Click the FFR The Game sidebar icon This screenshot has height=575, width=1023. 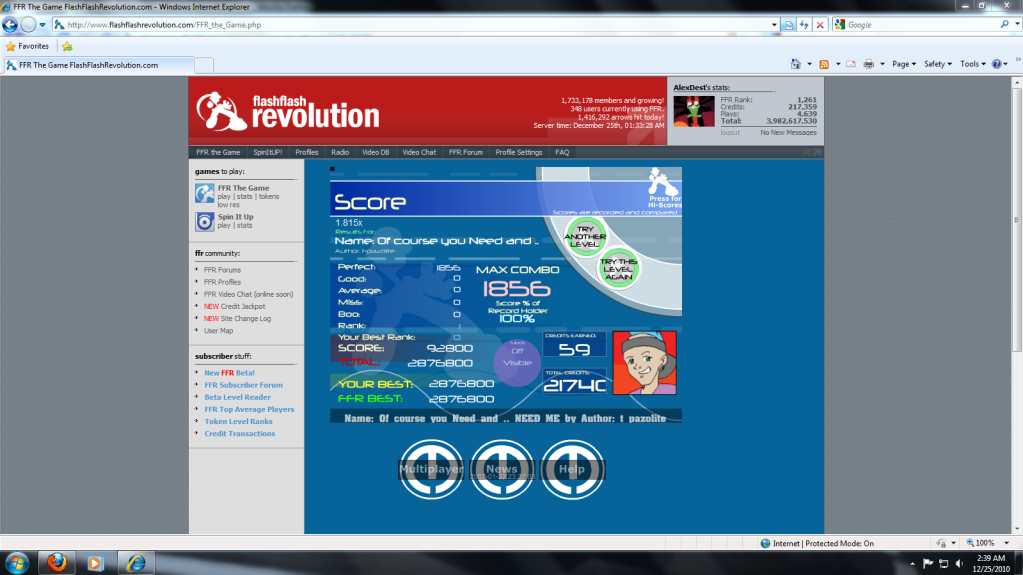click(x=204, y=192)
